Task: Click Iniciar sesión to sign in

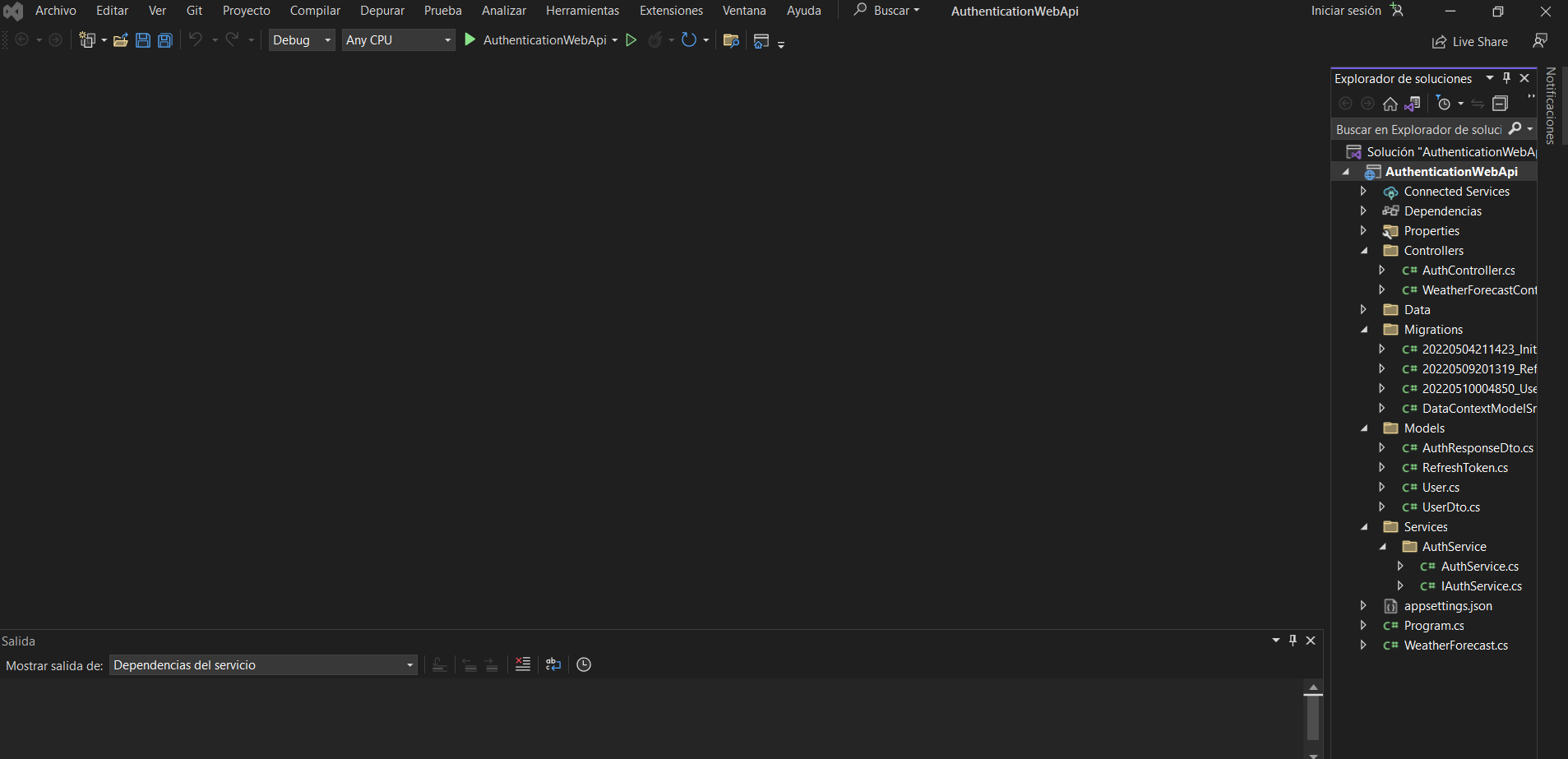Action: [1346, 11]
